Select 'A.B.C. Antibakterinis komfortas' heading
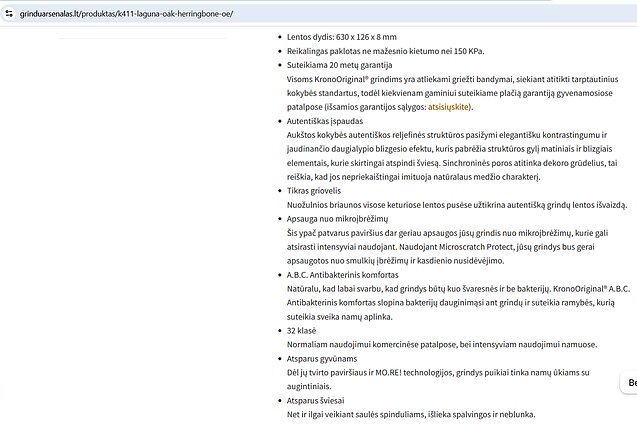Viewport: 637px width, 425px height. (342, 275)
